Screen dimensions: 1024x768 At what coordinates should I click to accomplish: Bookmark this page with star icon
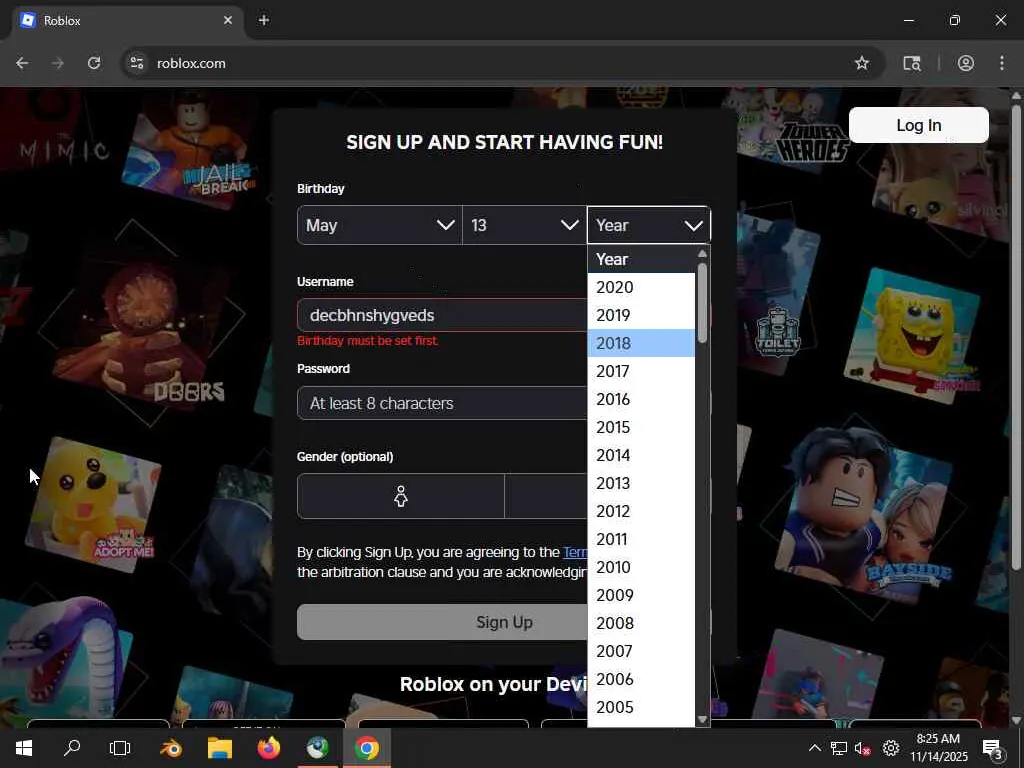[x=861, y=63]
